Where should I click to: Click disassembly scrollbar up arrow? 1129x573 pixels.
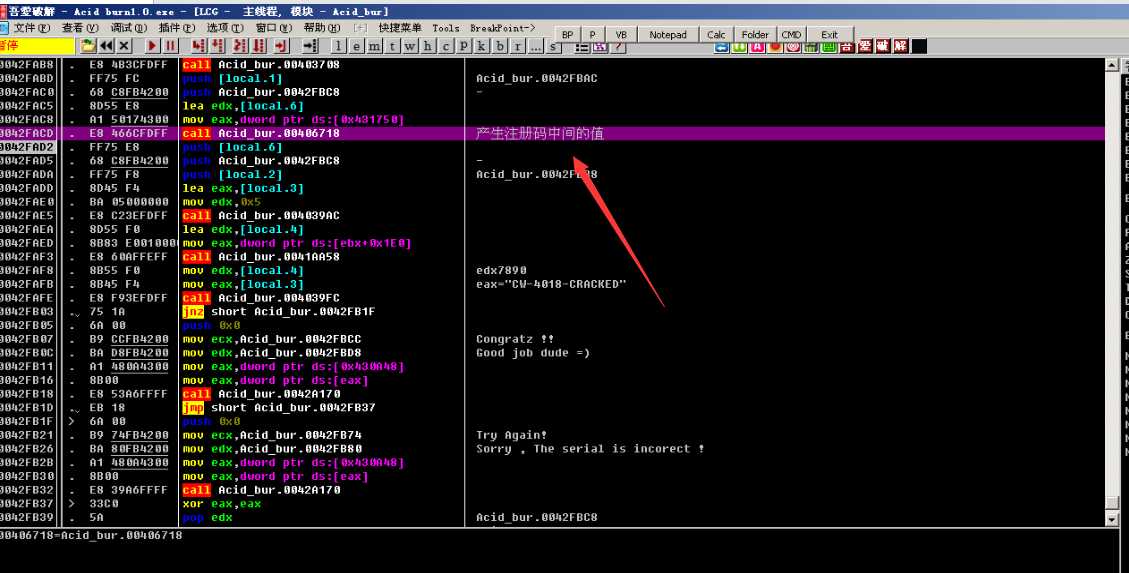point(1112,65)
